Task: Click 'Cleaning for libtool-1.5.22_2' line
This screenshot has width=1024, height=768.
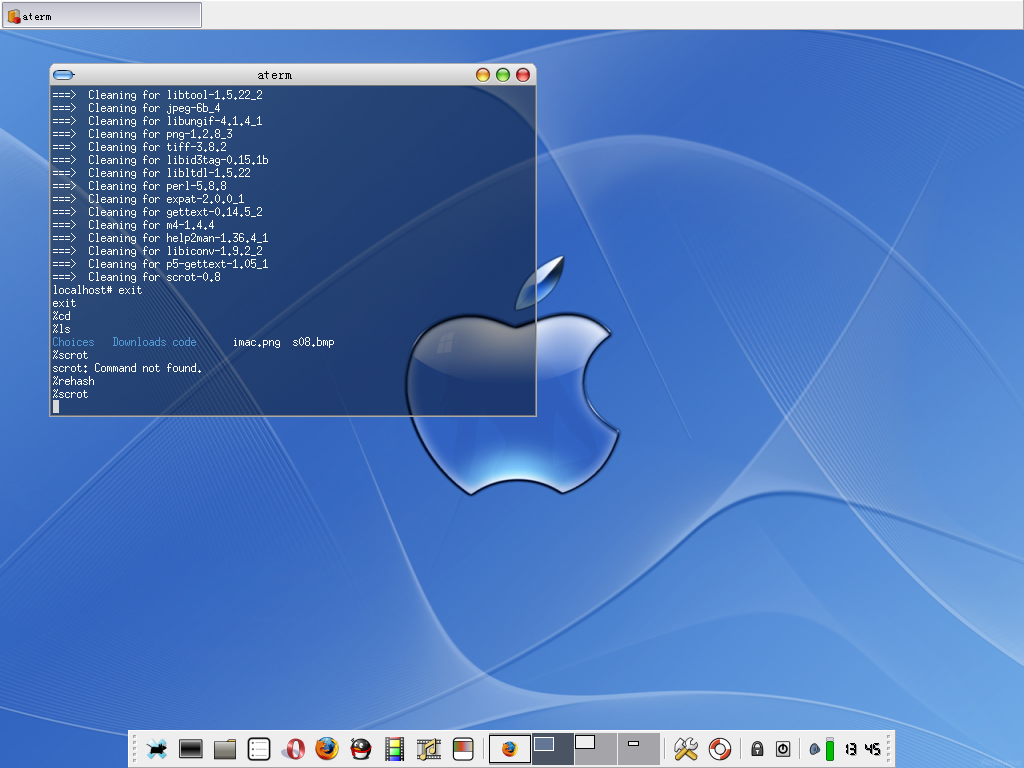Action: click(157, 95)
